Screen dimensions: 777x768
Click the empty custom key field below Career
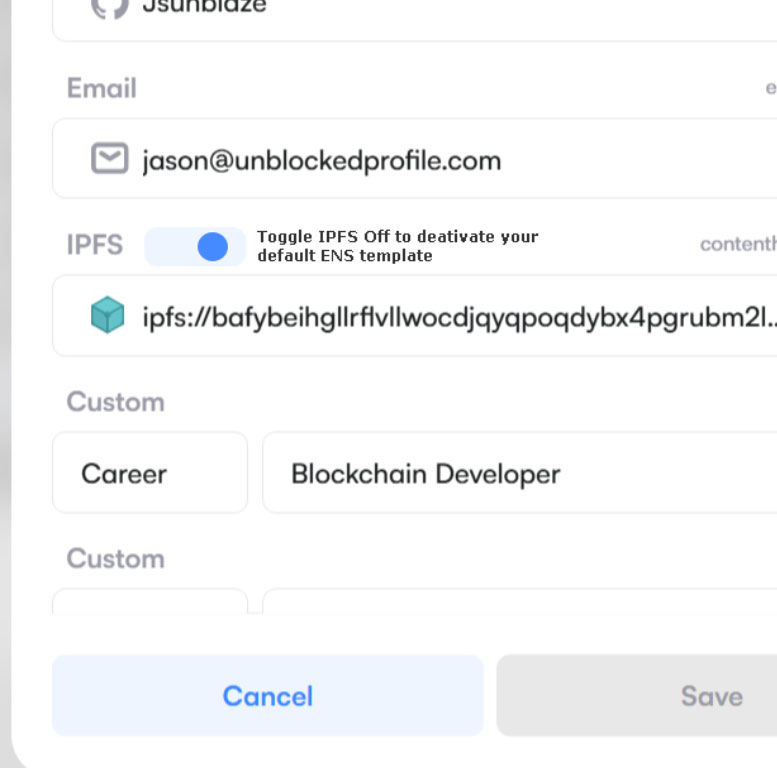150,601
